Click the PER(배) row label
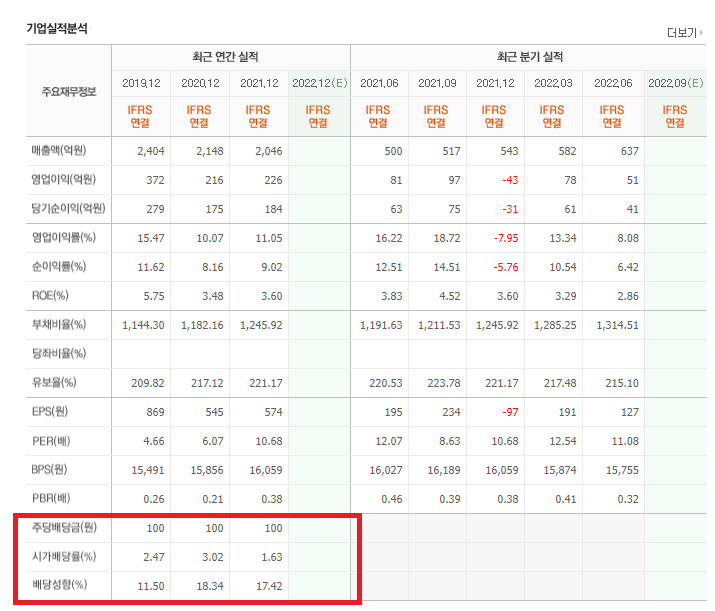 (51, 441)
